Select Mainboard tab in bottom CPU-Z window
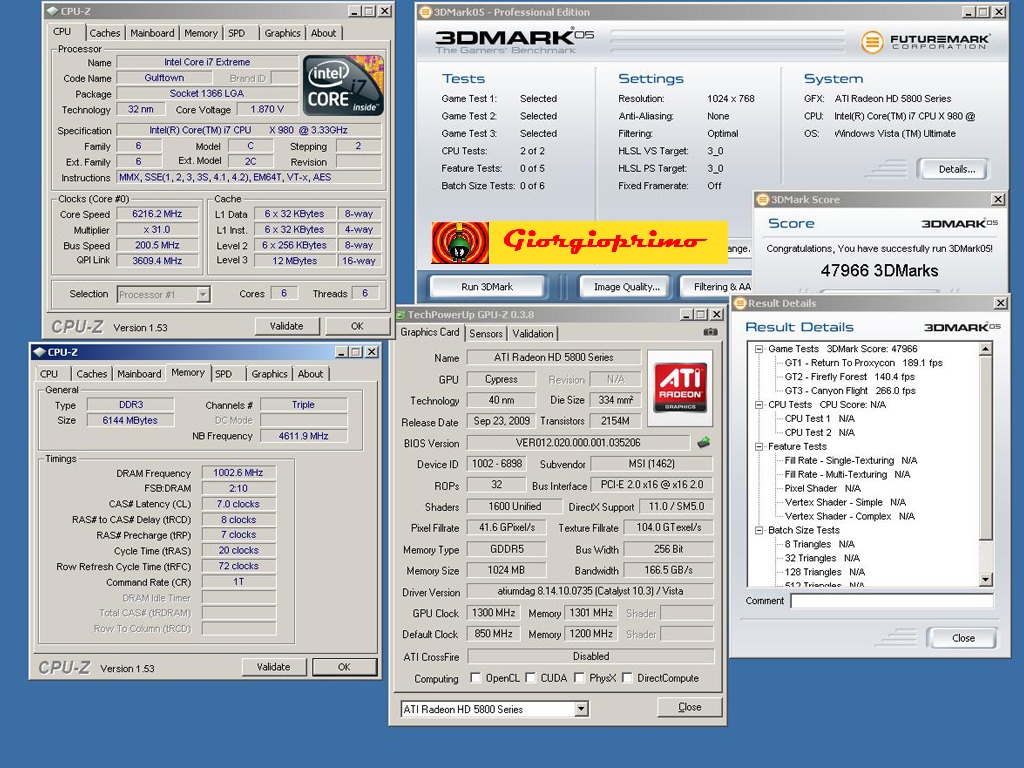The width and height of the screenshot is (1024, 768). (x=139, y=374)
